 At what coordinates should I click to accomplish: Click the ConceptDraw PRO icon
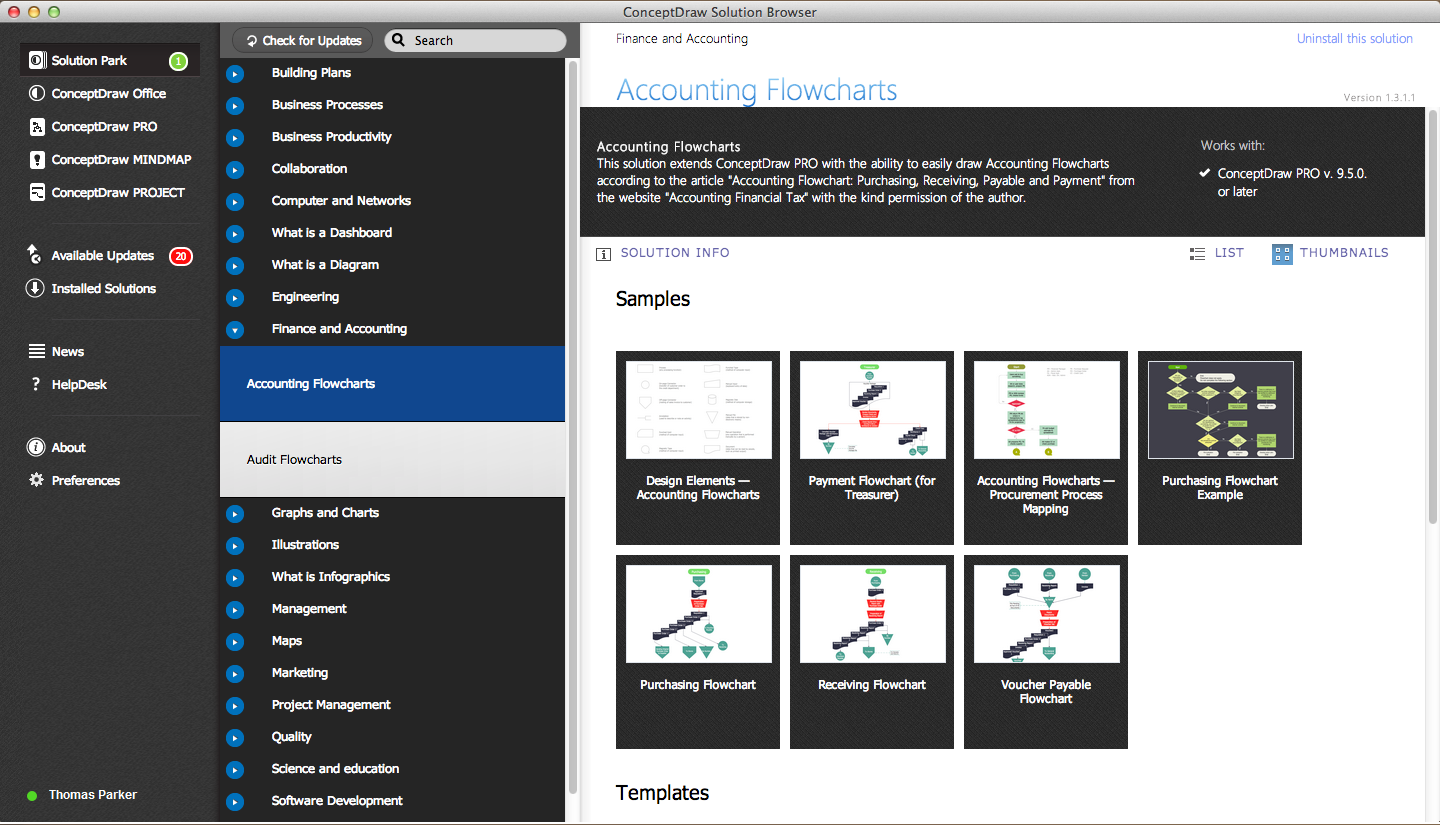[37, 127]
